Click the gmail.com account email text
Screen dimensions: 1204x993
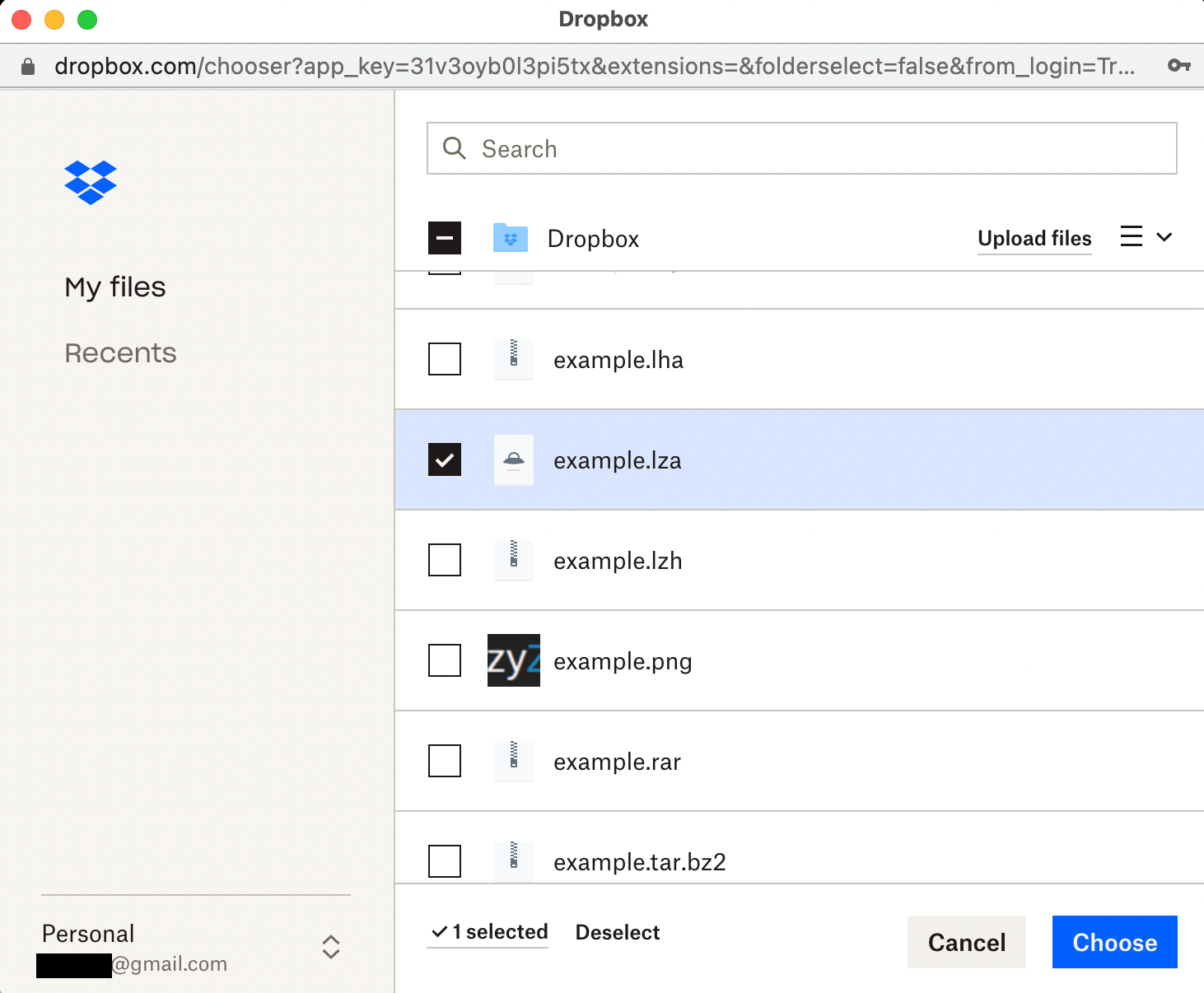pyautogui.click(x=170, y=964)
